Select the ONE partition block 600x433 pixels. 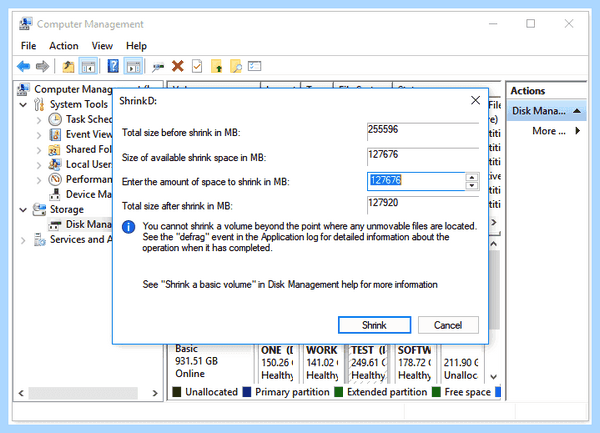(x=277, y=363)
